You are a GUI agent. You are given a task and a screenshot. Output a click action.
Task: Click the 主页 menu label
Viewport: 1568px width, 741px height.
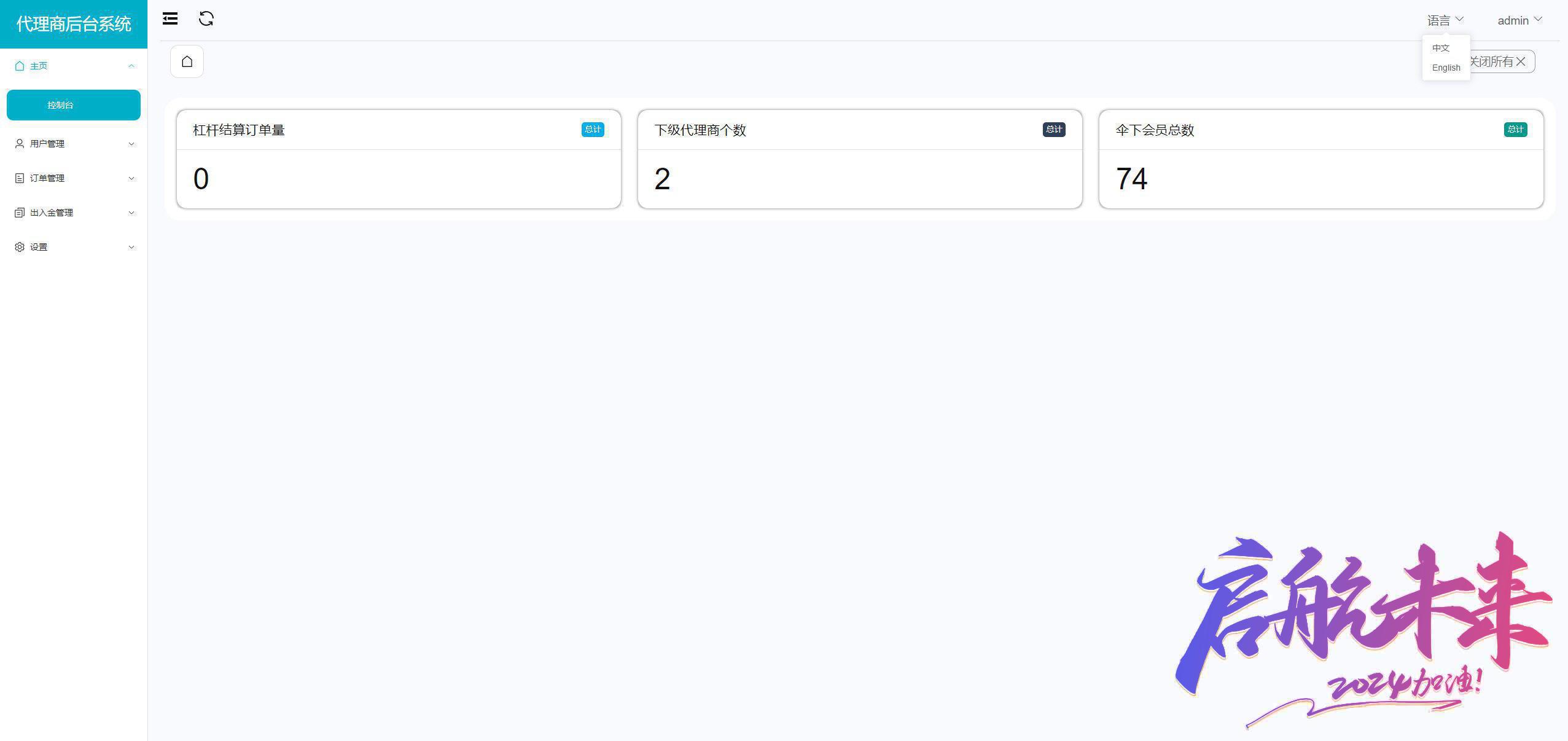39,66
